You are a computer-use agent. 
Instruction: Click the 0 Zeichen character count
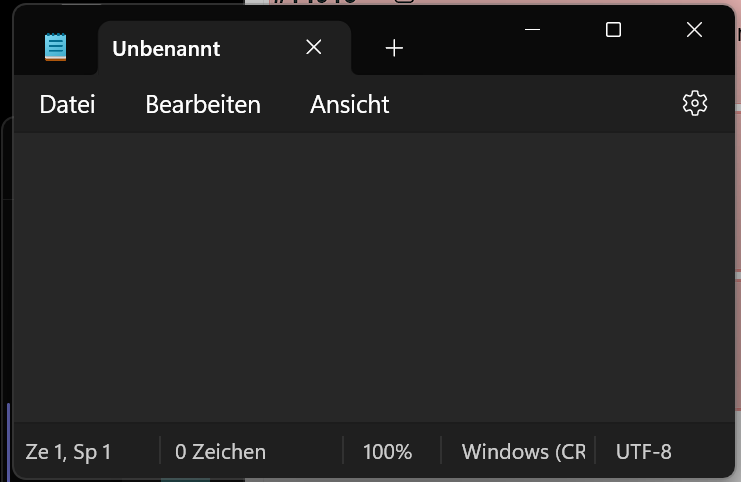pyautogui.click(x=220, y=452)
